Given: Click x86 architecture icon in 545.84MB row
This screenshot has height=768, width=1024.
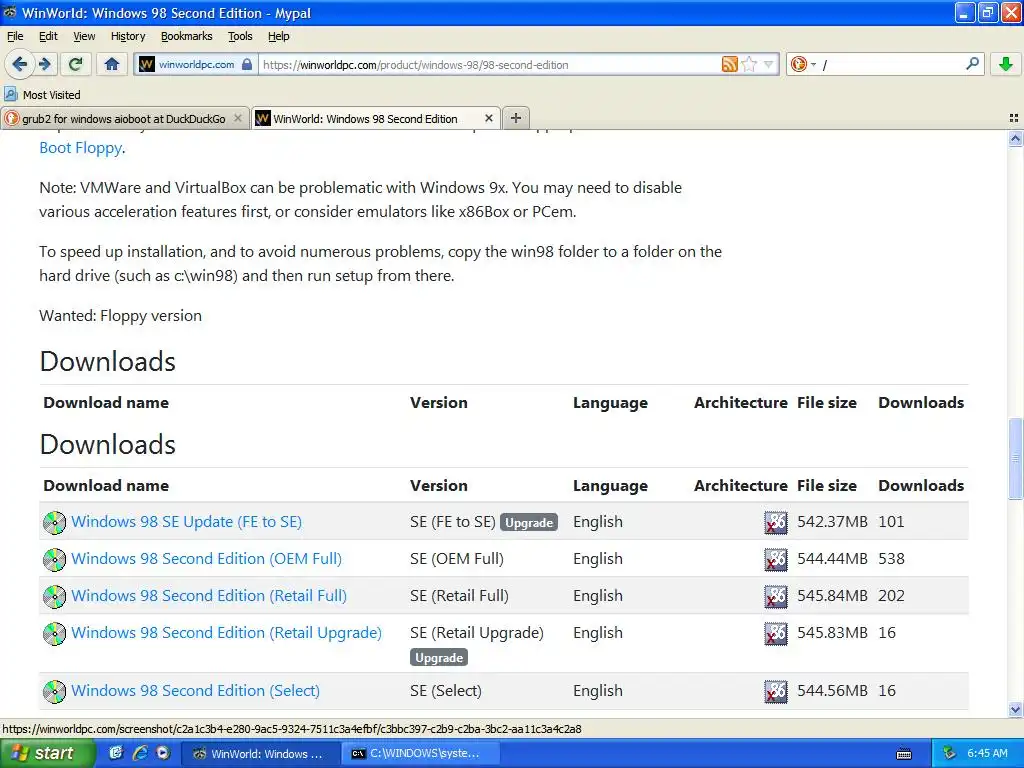Looking at the screenshot, I should (776, 596).
